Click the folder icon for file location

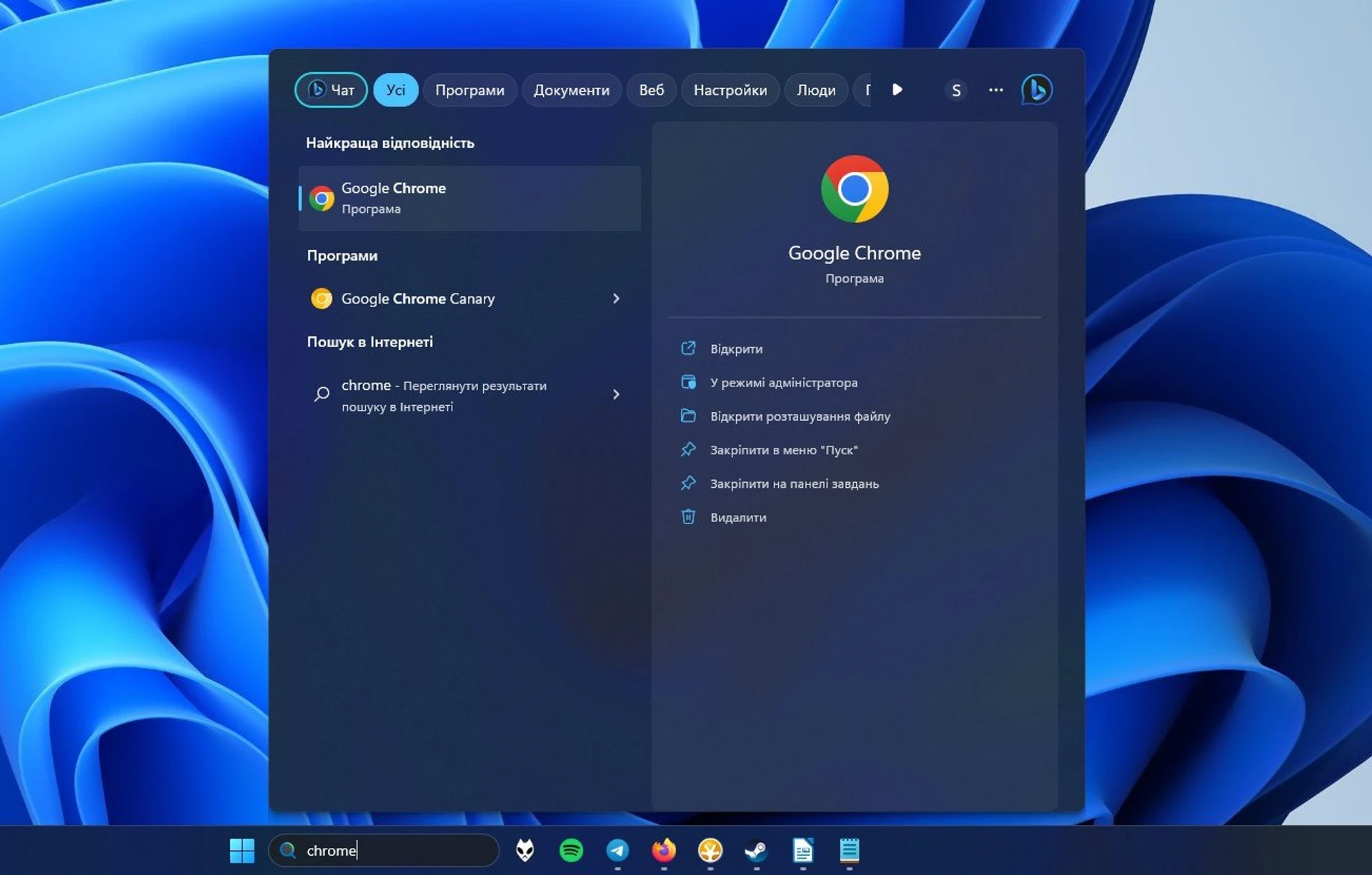coord(688,416)
